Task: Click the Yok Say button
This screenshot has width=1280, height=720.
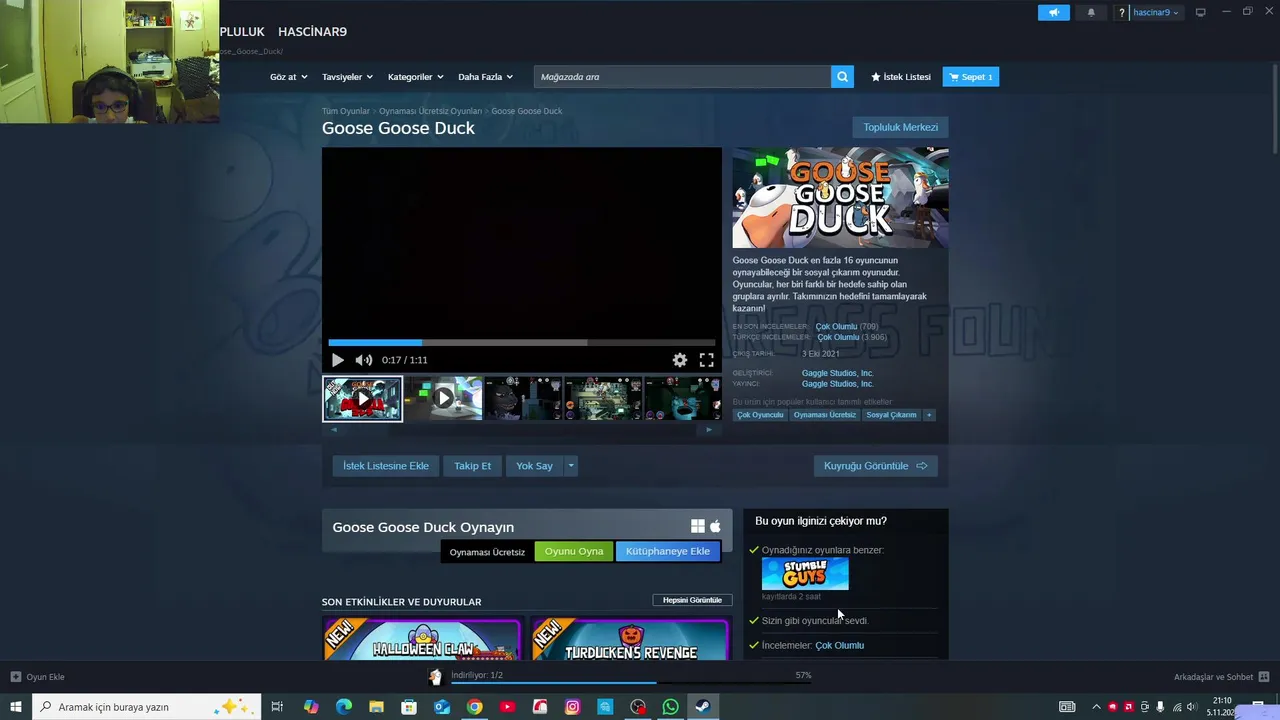Action: pyautogui.click(x=534, y=466)
